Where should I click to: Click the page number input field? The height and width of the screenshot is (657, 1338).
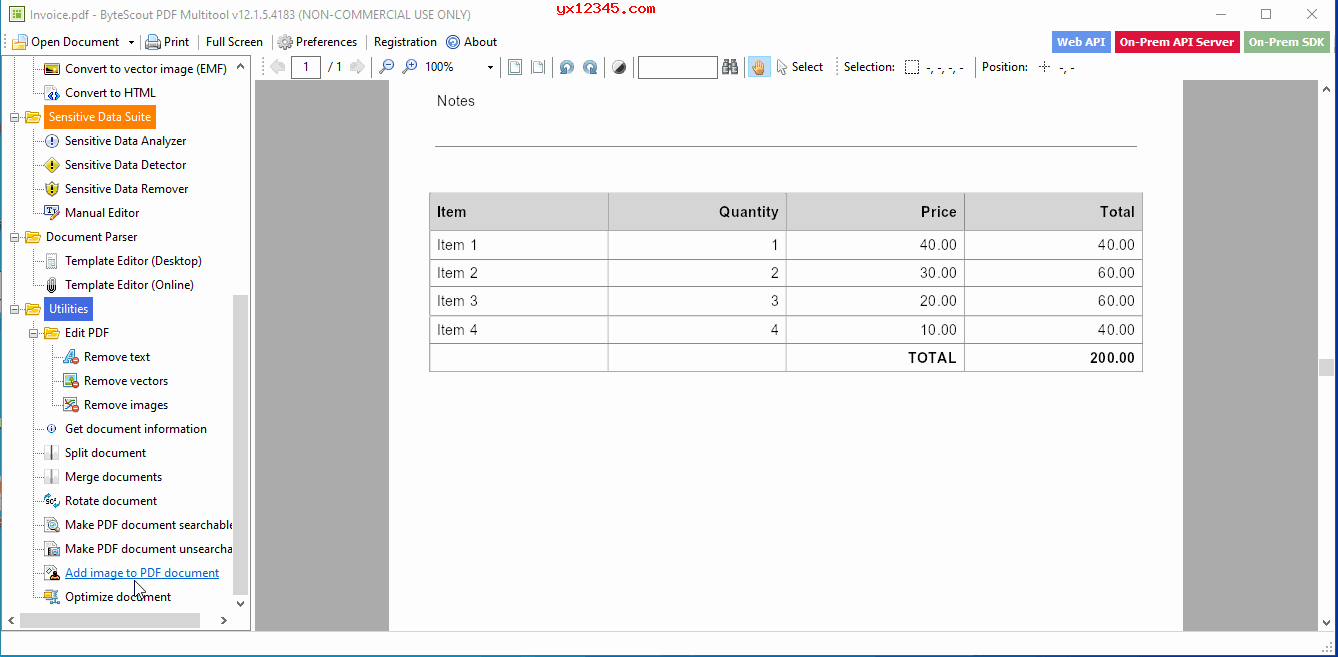tap(305, 67)
